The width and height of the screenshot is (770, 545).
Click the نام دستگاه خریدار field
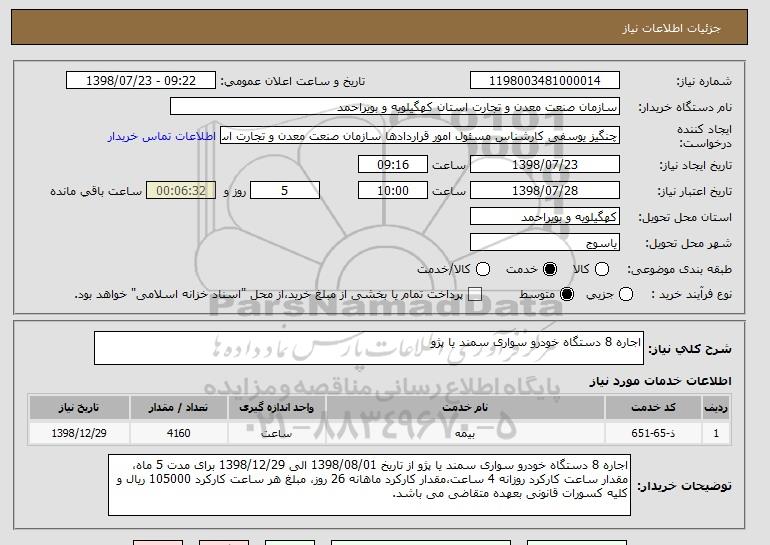point(395,107)
